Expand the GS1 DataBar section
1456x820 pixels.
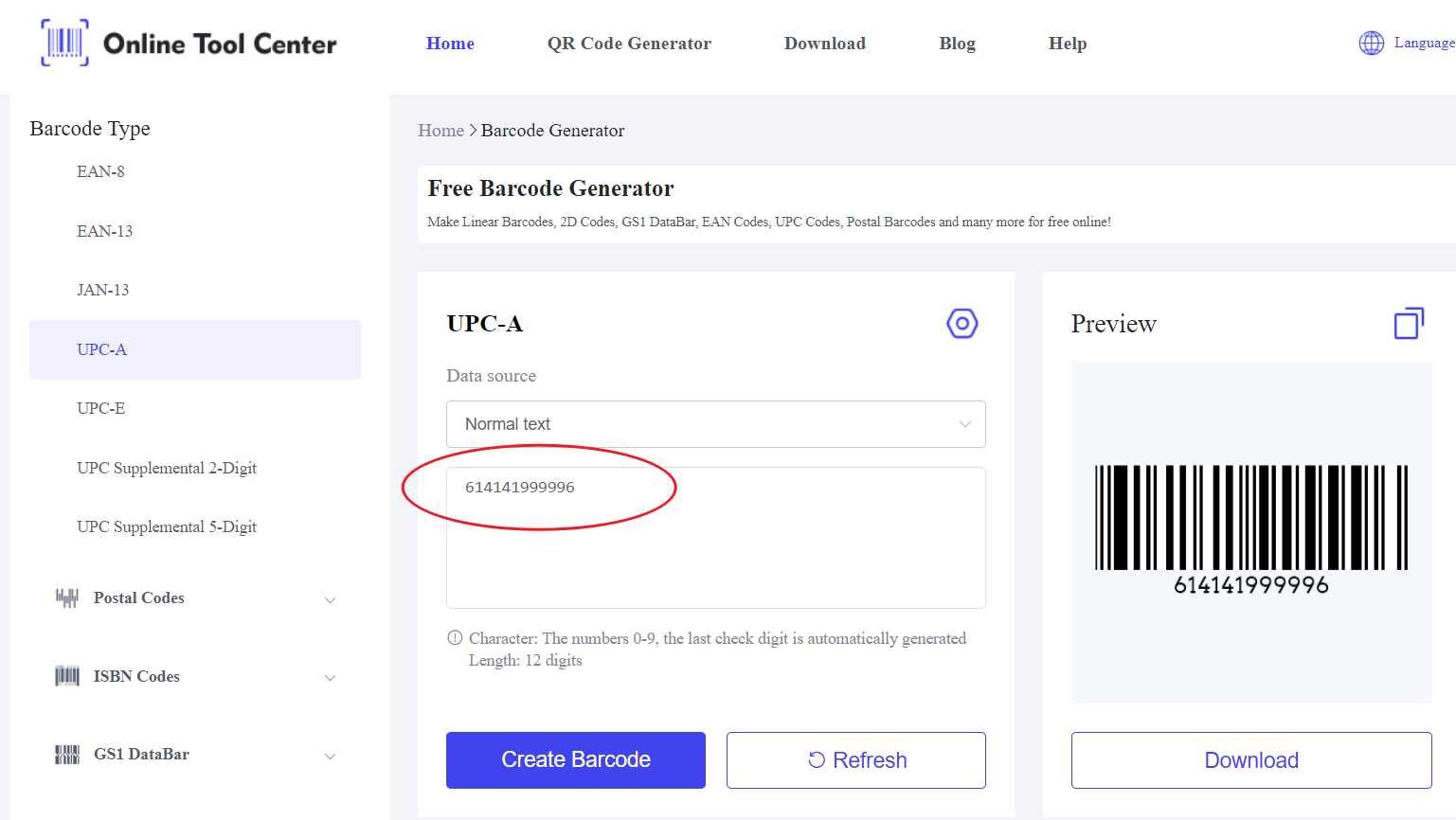tap(330, 756)
